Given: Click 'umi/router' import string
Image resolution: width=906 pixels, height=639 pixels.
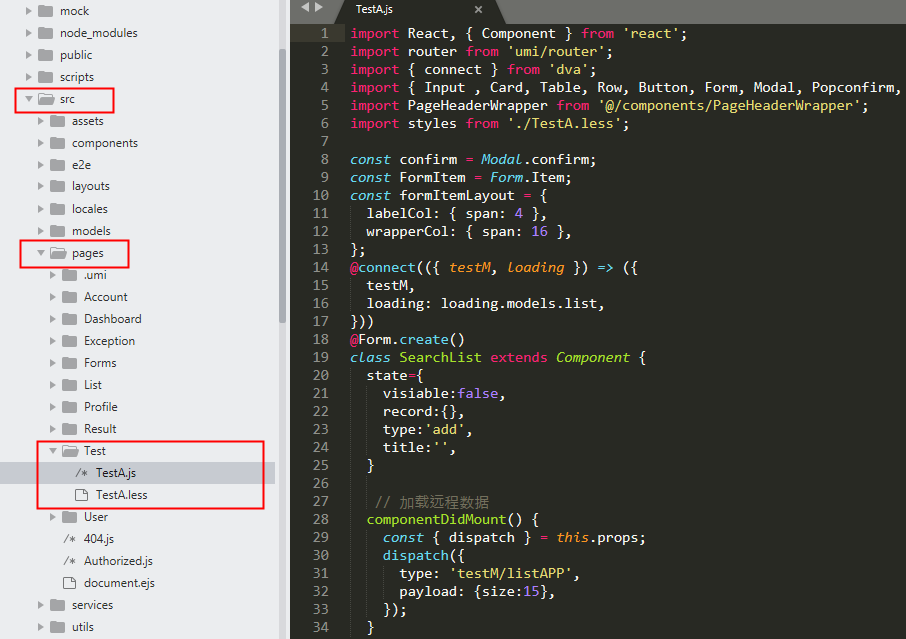Looking at the screenshot, I should [x=556, y=51].
